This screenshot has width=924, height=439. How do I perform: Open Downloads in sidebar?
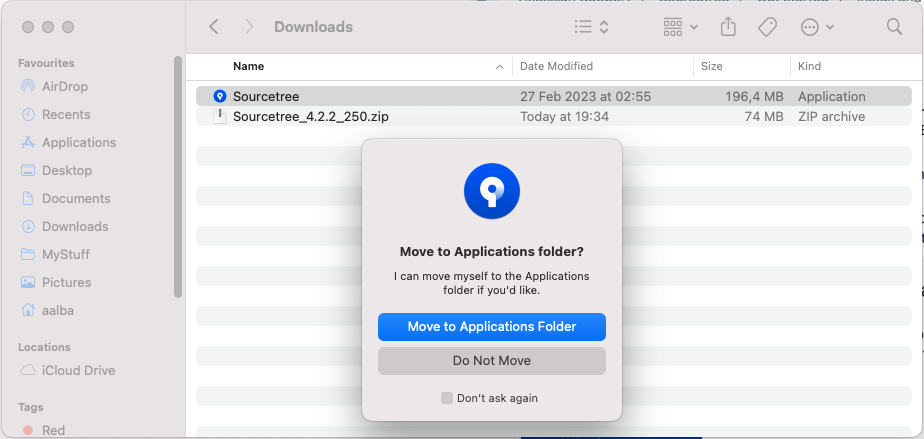click(75, 226)
